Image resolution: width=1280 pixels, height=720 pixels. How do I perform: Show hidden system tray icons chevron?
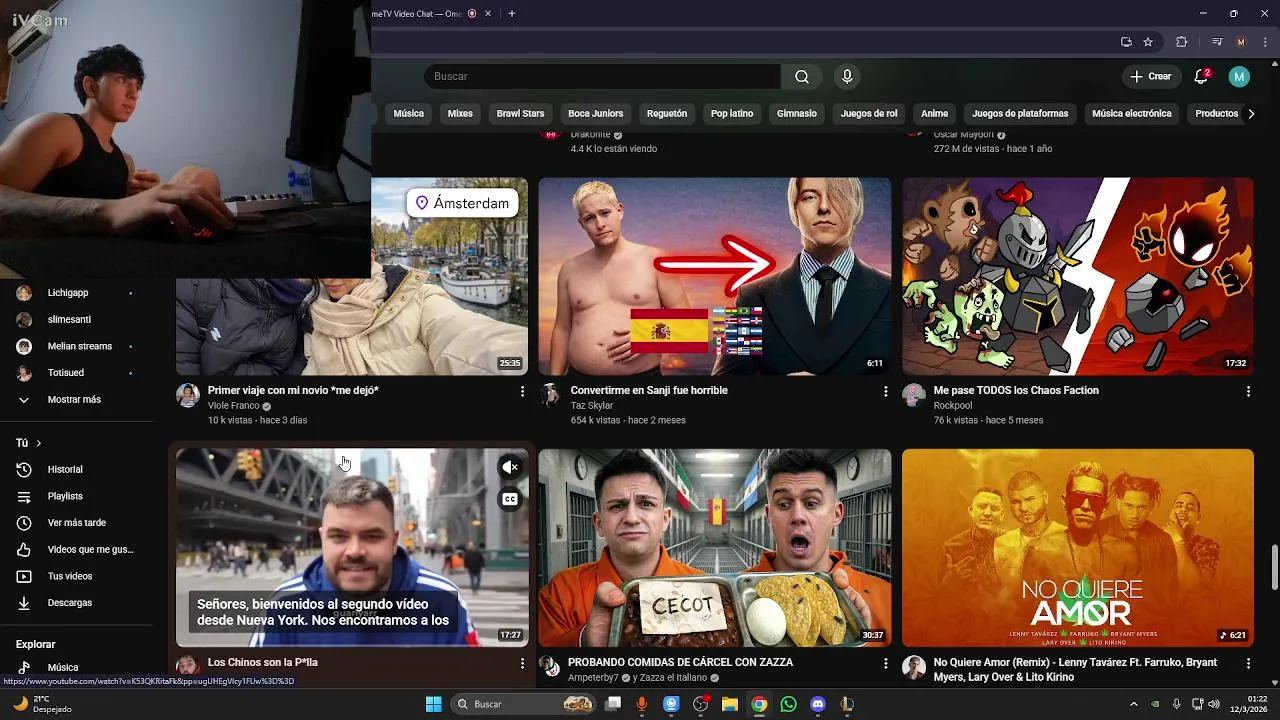pos(1134,704)
